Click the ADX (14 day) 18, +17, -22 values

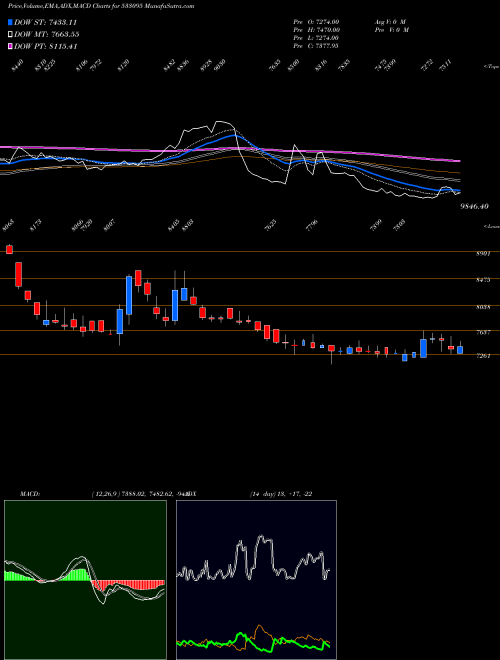(280, 493)
